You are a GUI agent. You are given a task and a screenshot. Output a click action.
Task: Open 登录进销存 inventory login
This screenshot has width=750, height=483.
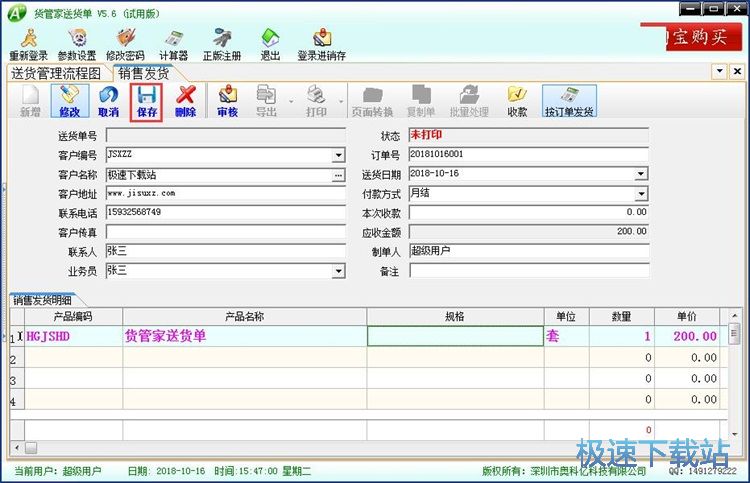click(x=322, y=44)
